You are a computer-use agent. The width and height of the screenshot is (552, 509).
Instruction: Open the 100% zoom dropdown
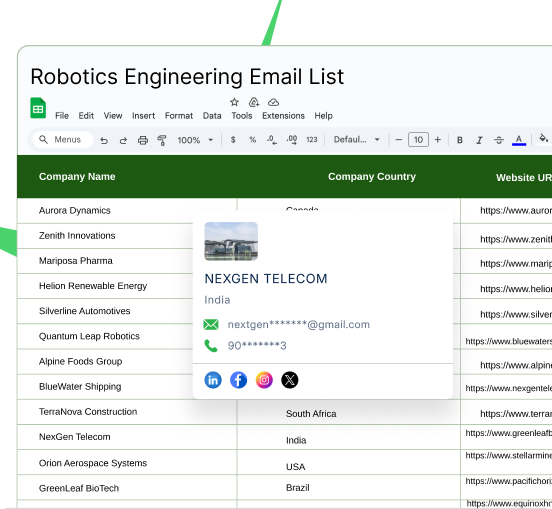[x=195, y=140]
